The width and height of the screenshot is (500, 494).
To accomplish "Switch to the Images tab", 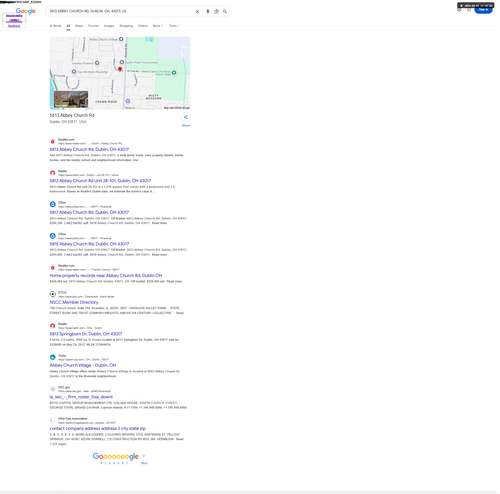I will pyautogui.click(x=109, y=26).
